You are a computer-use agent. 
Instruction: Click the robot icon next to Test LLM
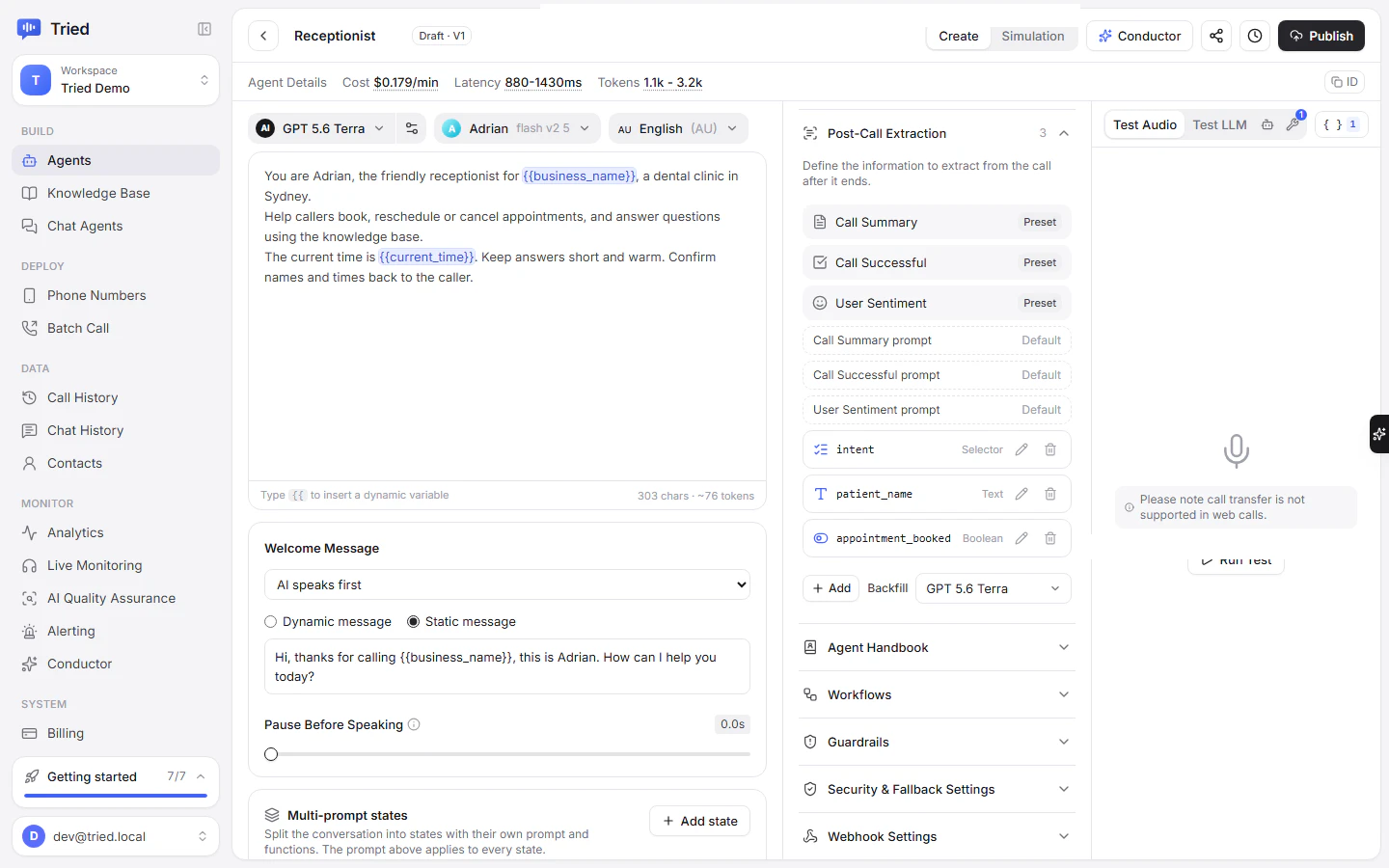coord(1267,124)
